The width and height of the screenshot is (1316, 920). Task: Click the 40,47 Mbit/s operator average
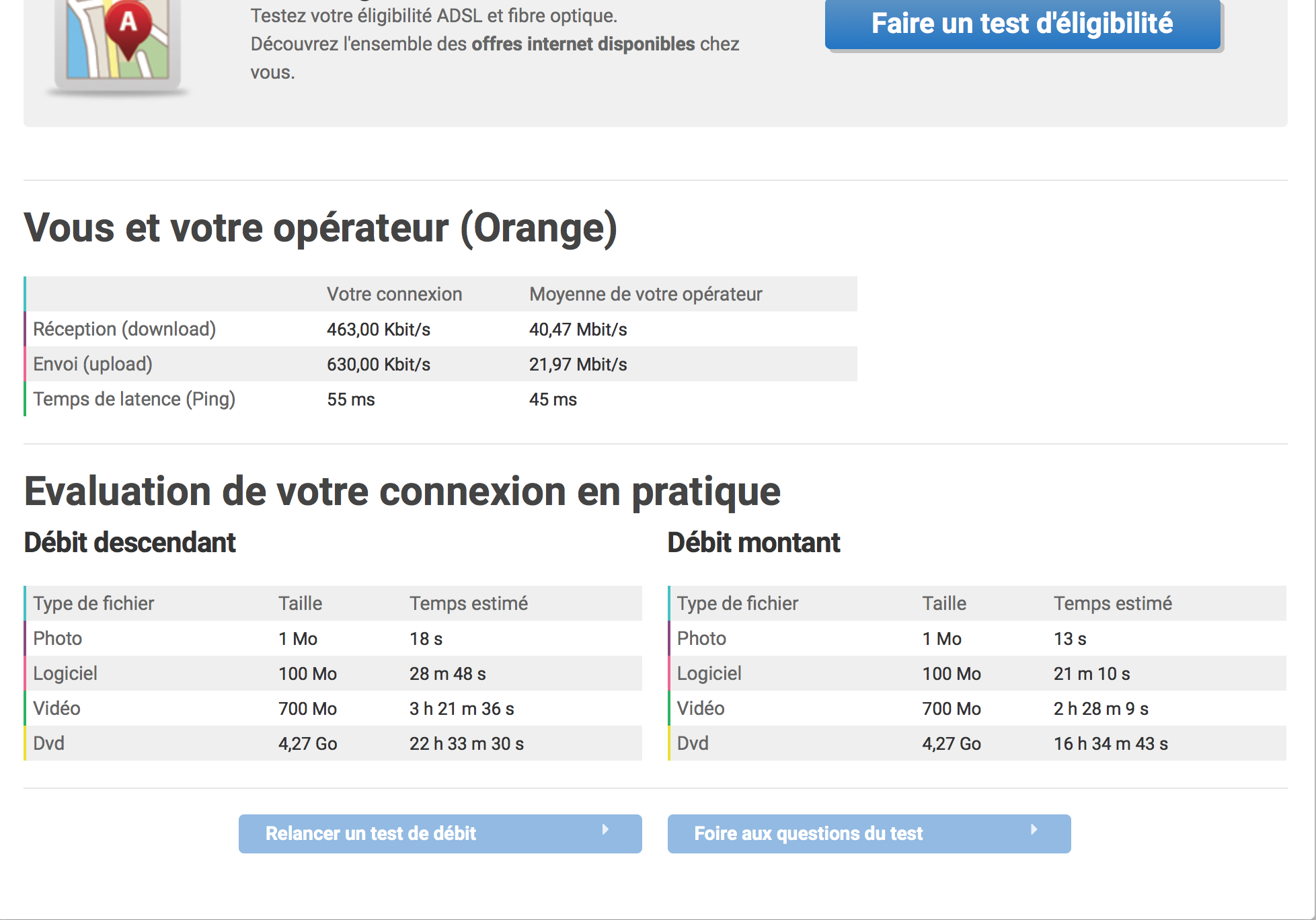tap(578, 330)
